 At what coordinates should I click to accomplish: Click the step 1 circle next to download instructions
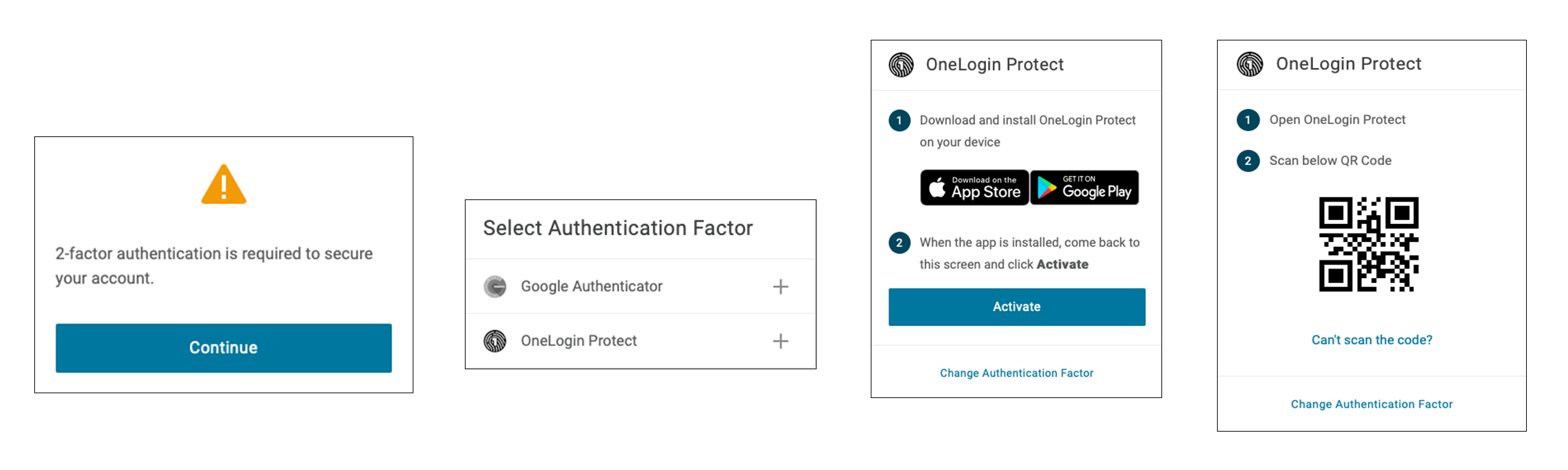[x=899, y=121]
